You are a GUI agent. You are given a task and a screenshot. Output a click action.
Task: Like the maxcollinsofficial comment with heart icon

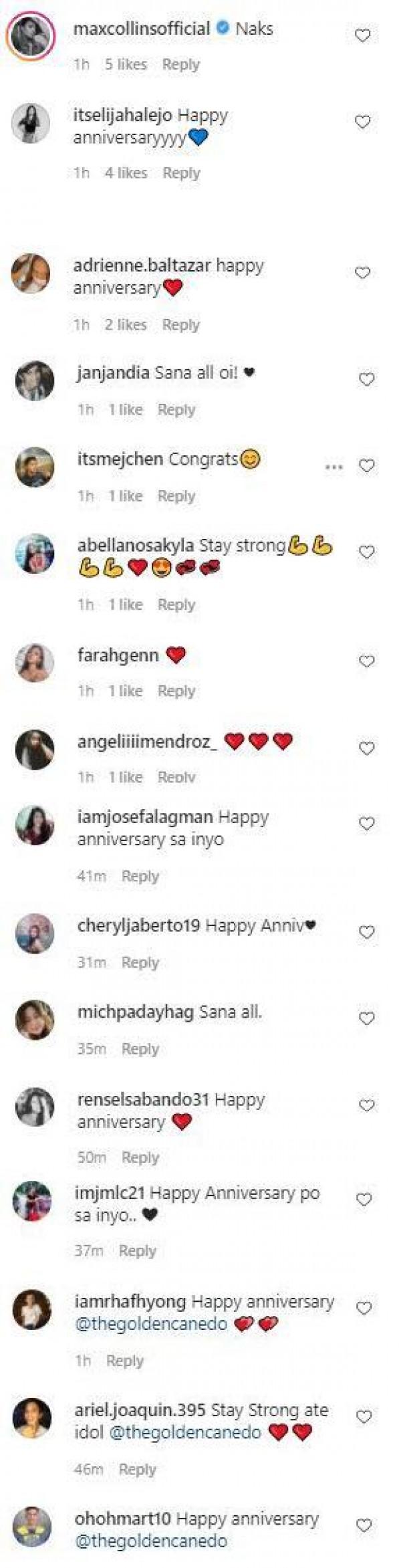pos(362,35)
